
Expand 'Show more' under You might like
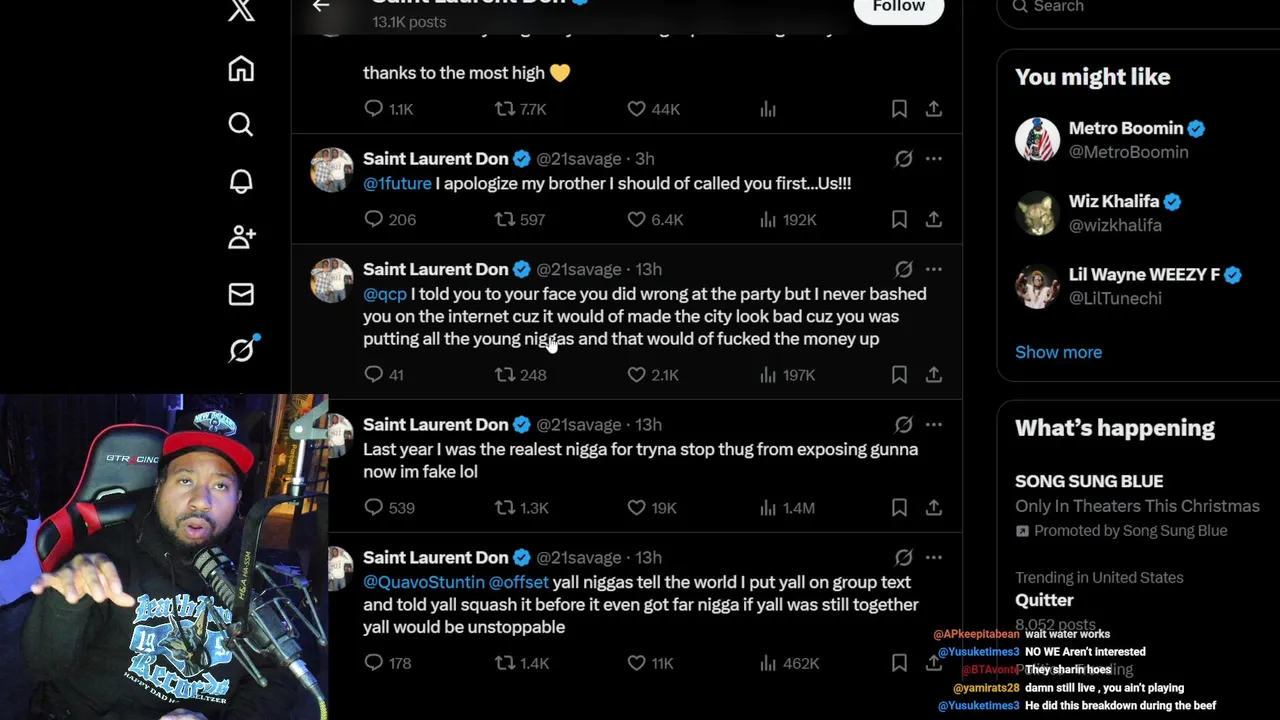1058,352
